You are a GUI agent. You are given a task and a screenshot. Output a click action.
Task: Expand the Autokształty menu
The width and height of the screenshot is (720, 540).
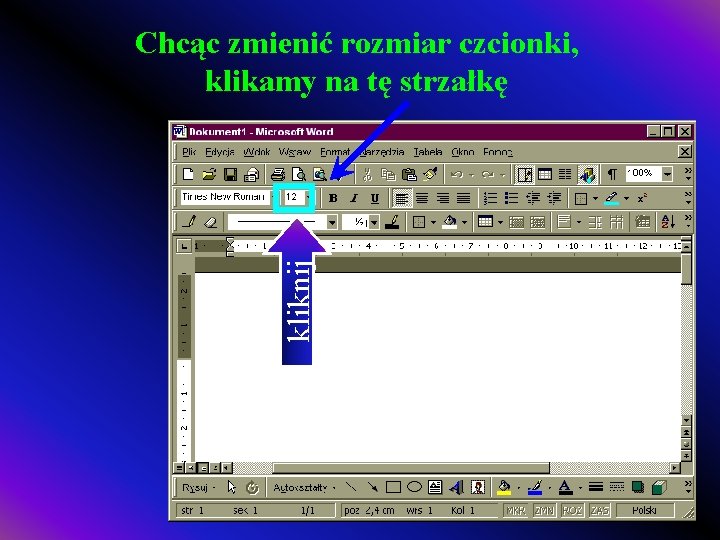coord(303,487)
